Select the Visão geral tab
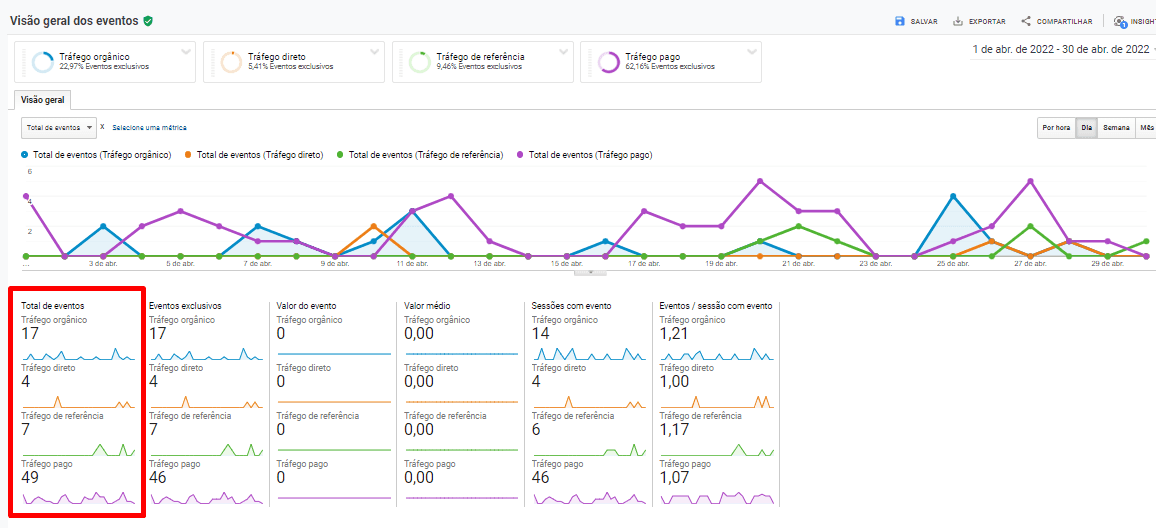The height and width of the screenshot is (528, 1156). pos(43,100)
